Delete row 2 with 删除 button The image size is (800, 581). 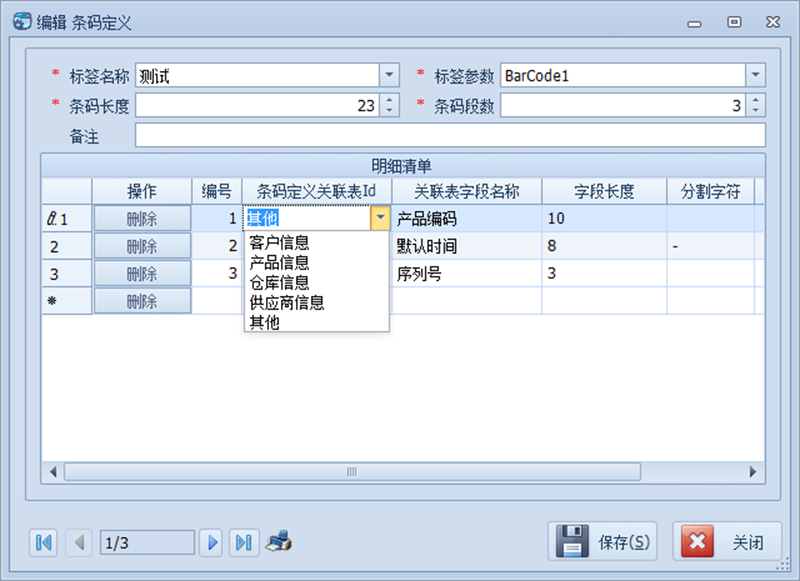(x=142, y=246)
